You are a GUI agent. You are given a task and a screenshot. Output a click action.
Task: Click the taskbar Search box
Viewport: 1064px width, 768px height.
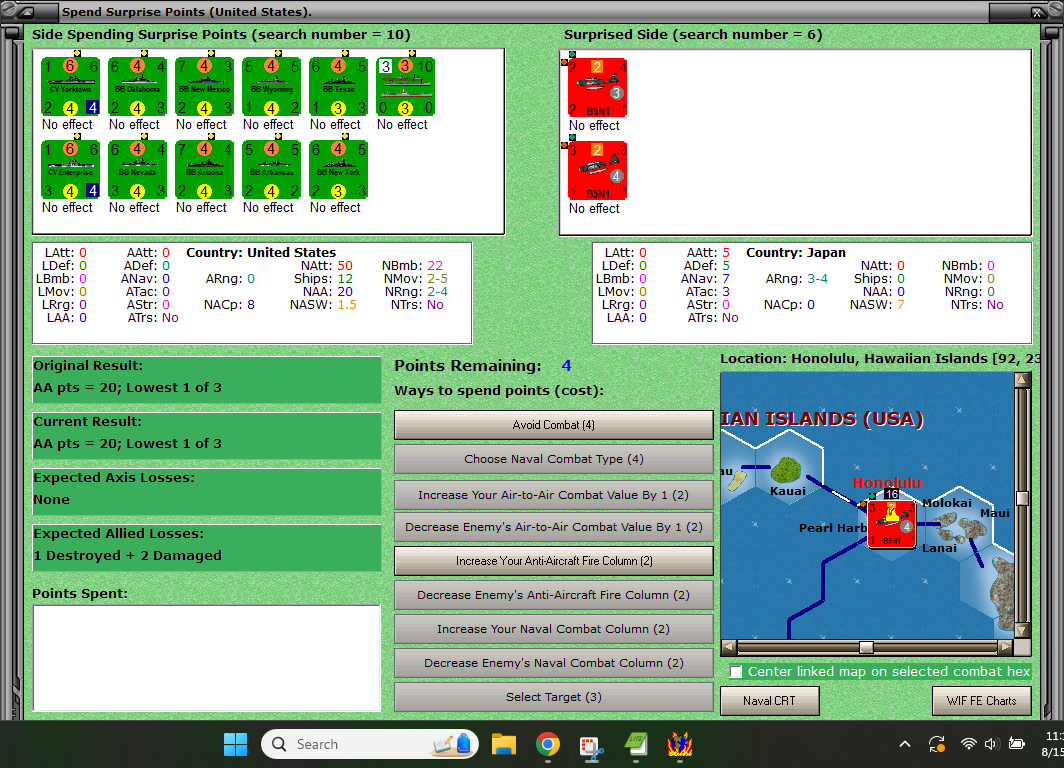(x=370, y=744)
